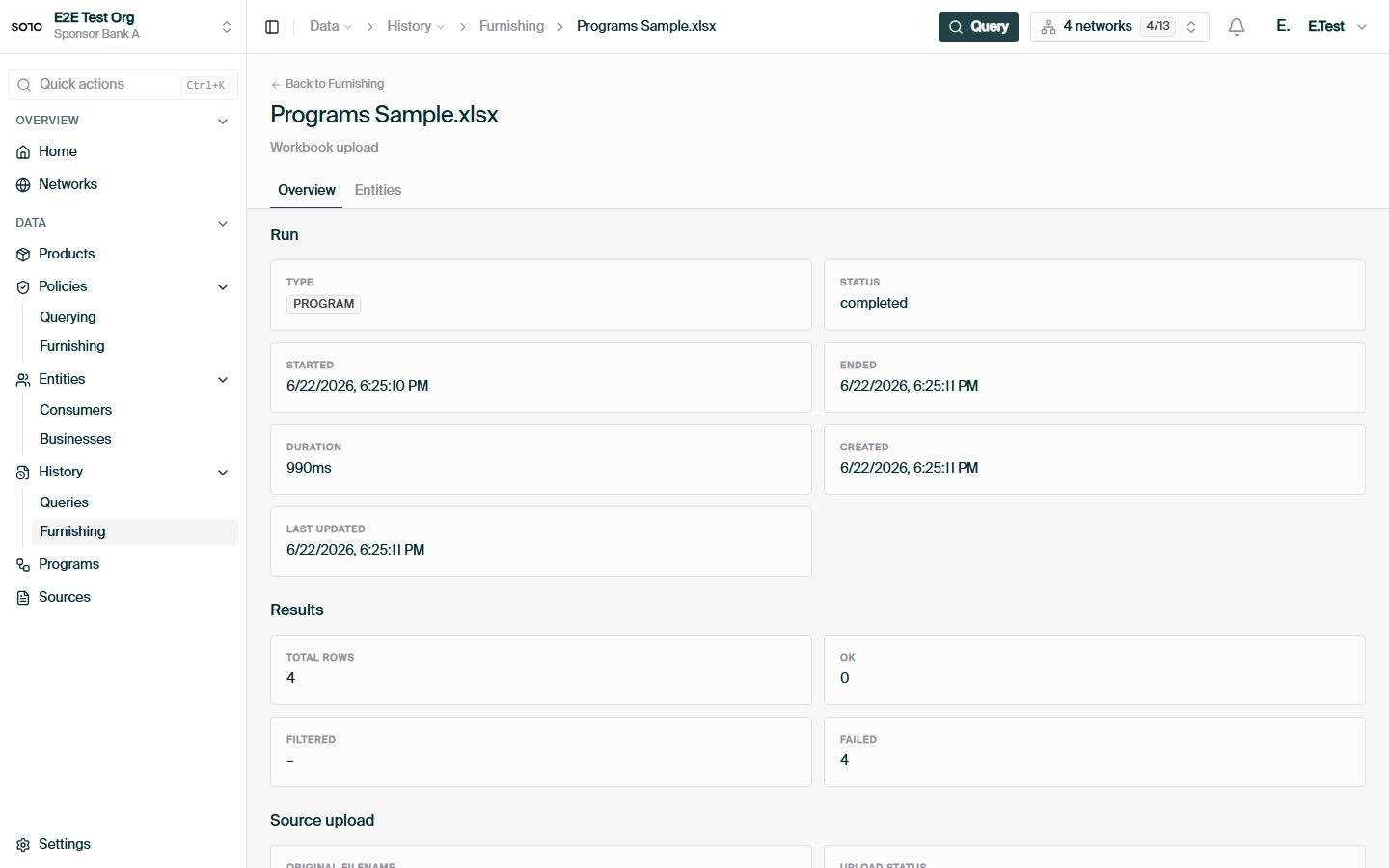Click the Workbook upload subtitle

[324, 148]
